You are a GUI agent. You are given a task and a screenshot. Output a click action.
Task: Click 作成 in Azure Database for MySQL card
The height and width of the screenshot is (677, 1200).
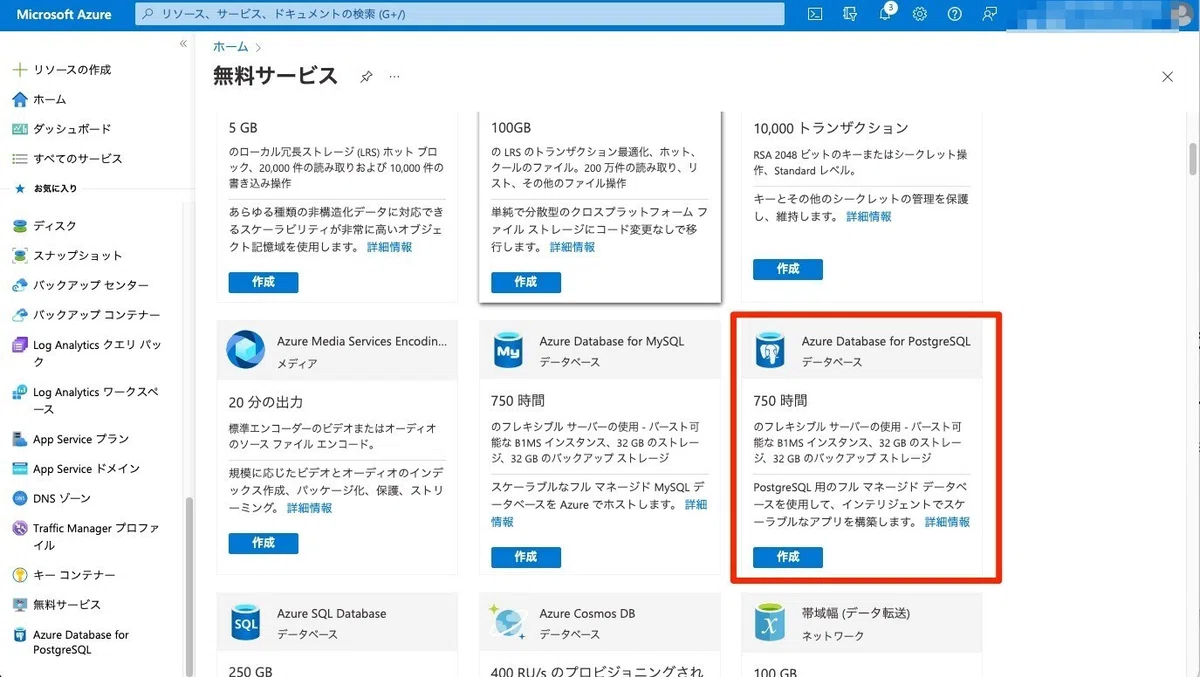[526, 557]
